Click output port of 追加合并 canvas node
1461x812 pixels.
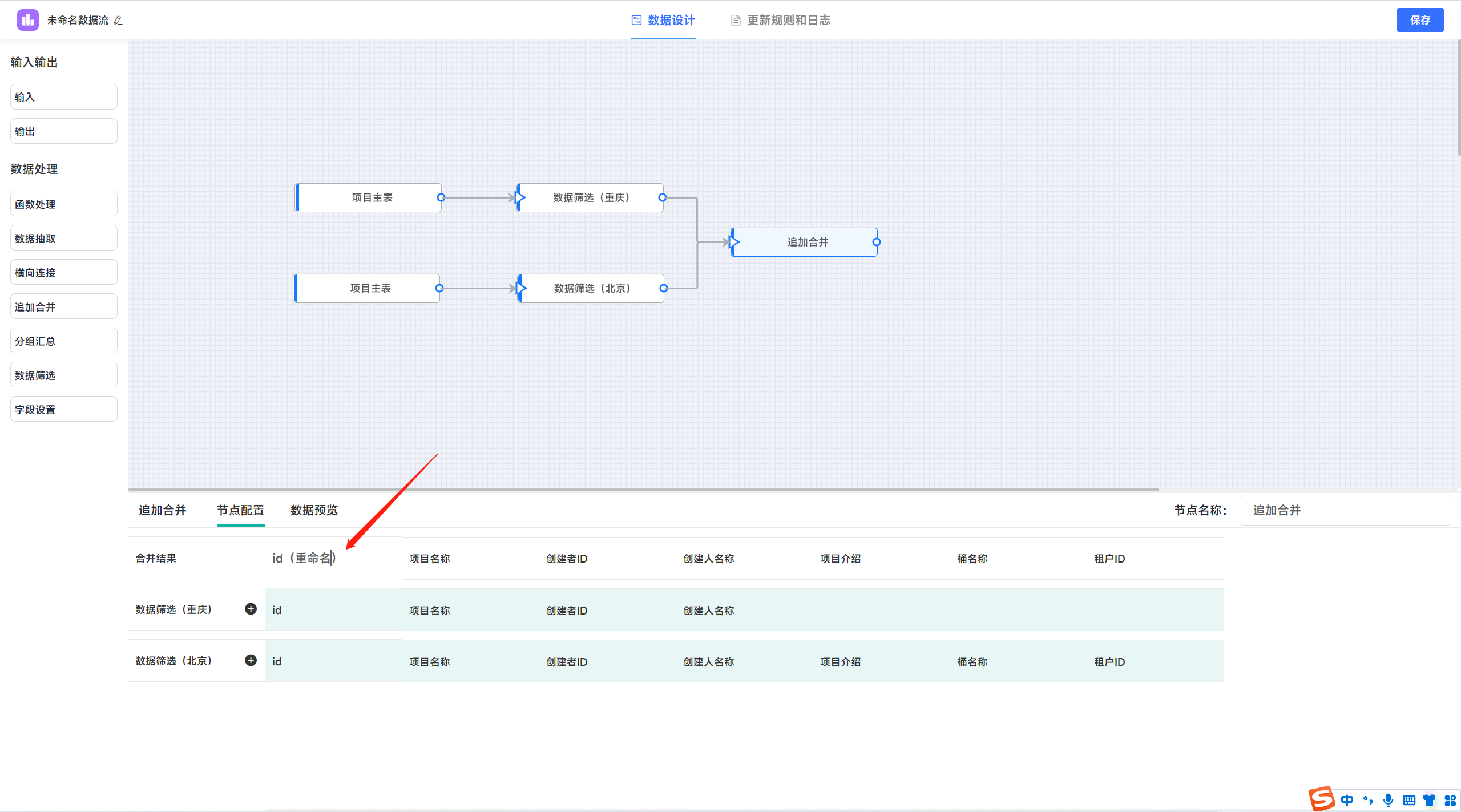(x=877, y=242)
